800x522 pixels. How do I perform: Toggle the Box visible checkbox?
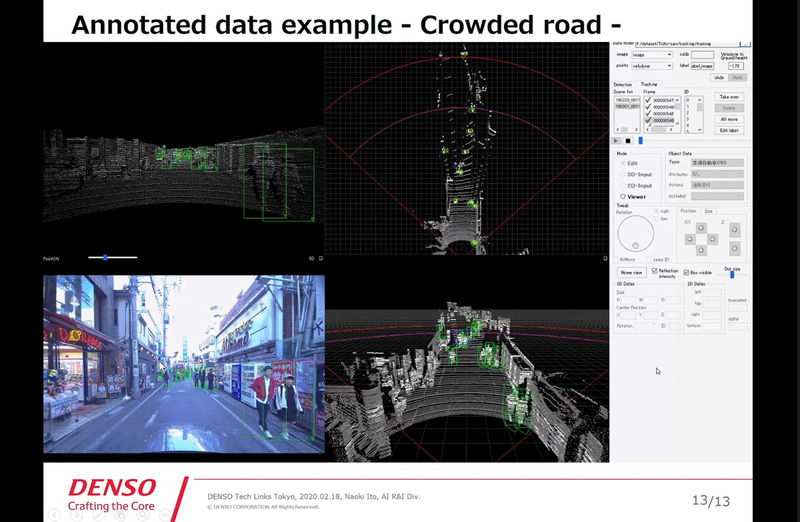tap(686, 272)
